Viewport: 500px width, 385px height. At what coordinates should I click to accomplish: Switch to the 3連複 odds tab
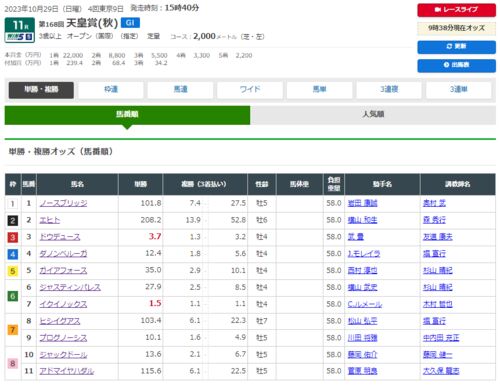[389, 90]
